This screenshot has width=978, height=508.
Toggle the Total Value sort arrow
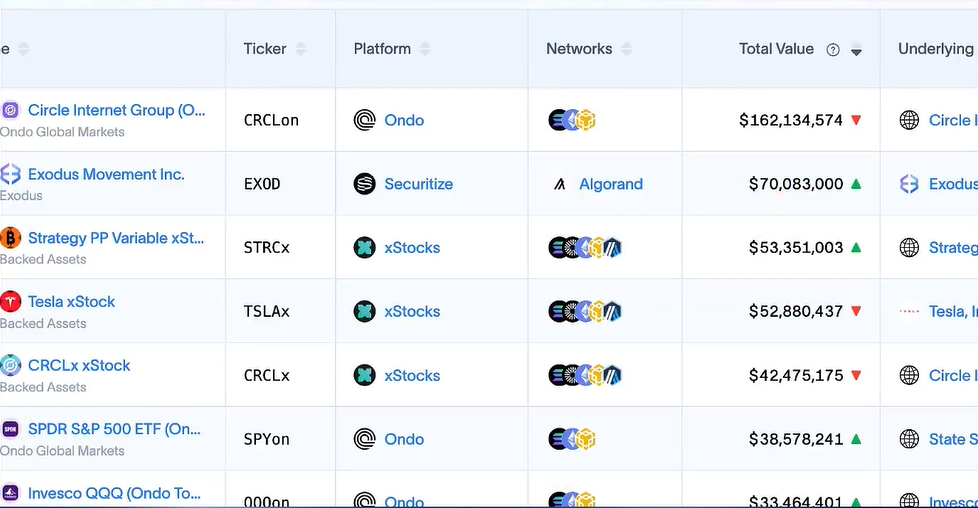click(x=856, y=49)
